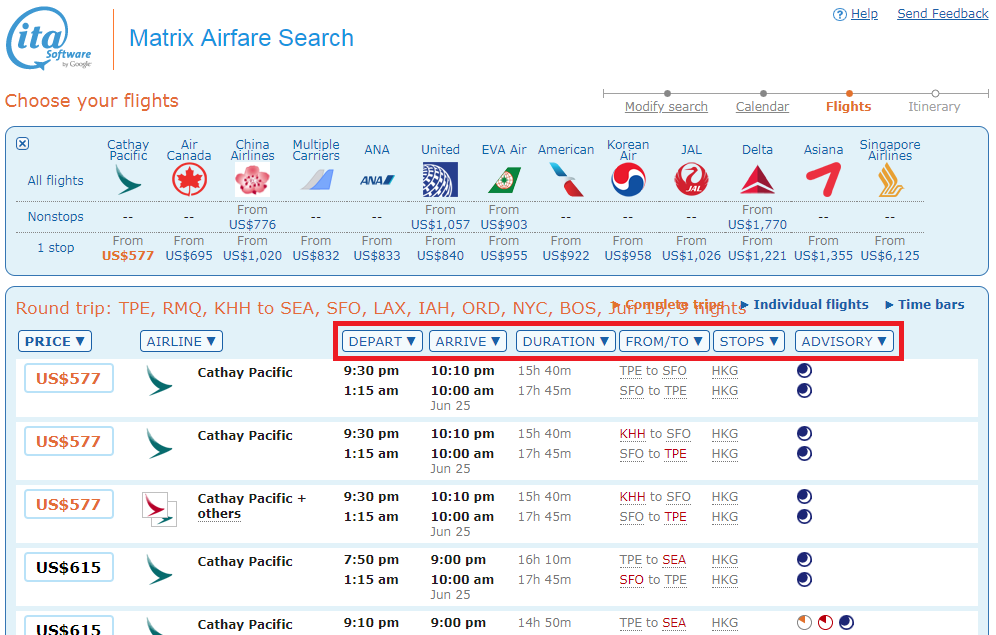The image size is (996, 635).
Task: Open the STOPS filter dropdown
Action: [749, 341]
